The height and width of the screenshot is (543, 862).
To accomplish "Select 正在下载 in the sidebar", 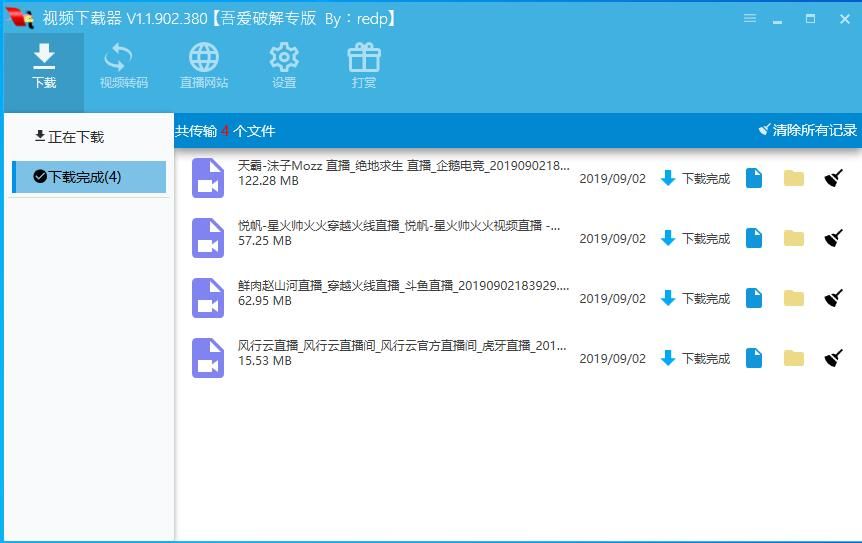I will [x=69, y=137].
